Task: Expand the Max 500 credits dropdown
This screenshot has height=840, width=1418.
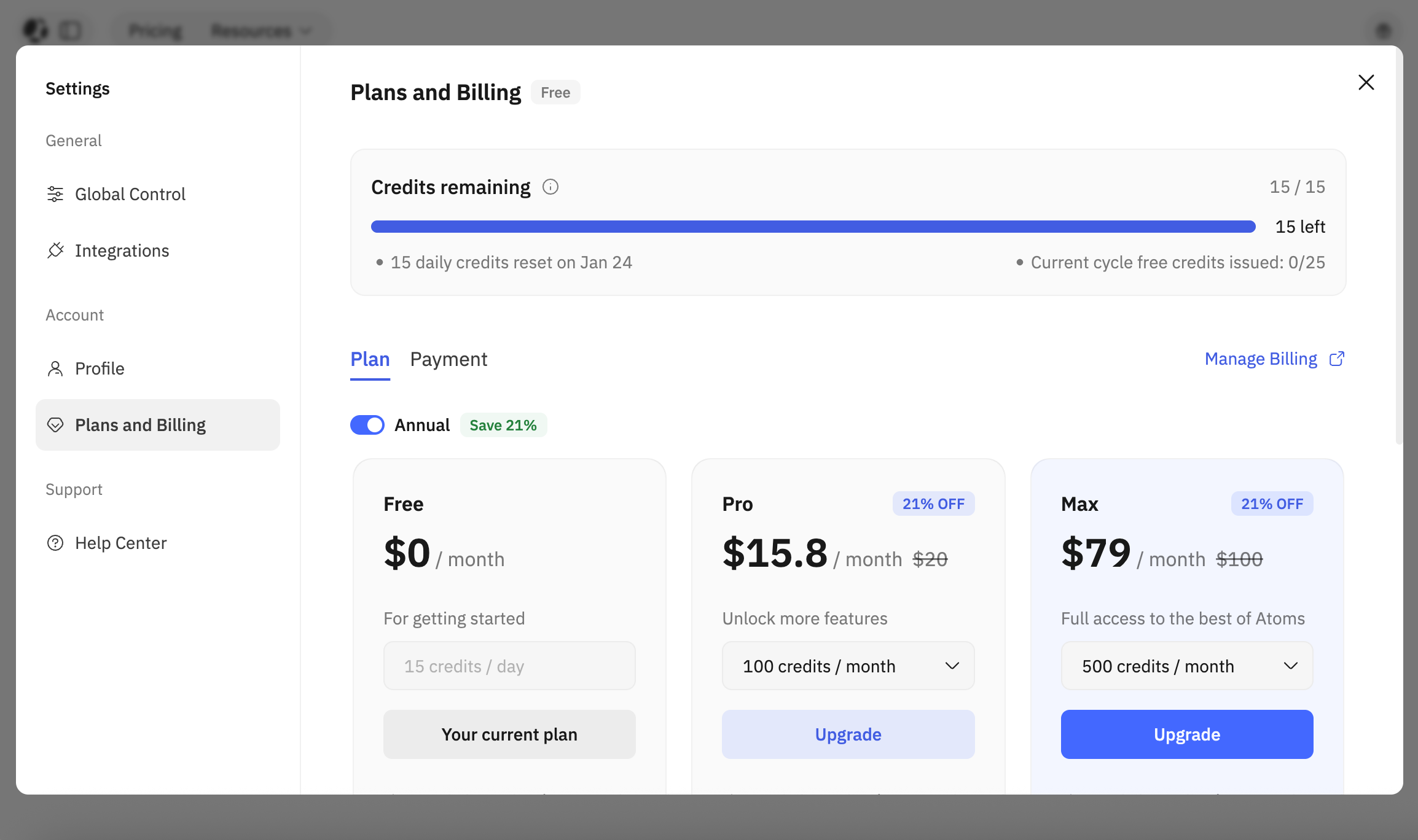Action: click(1186, 666)
